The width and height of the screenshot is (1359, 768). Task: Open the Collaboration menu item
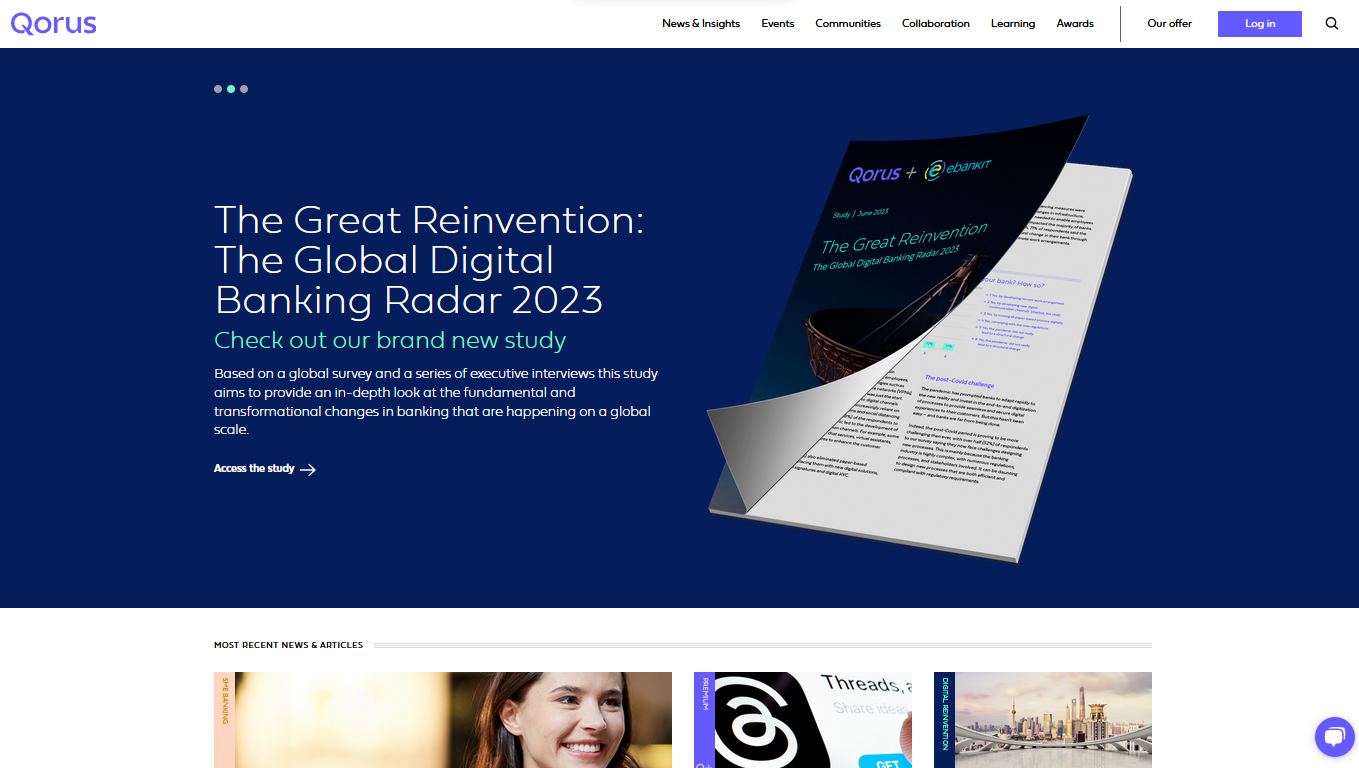point(935,24)
